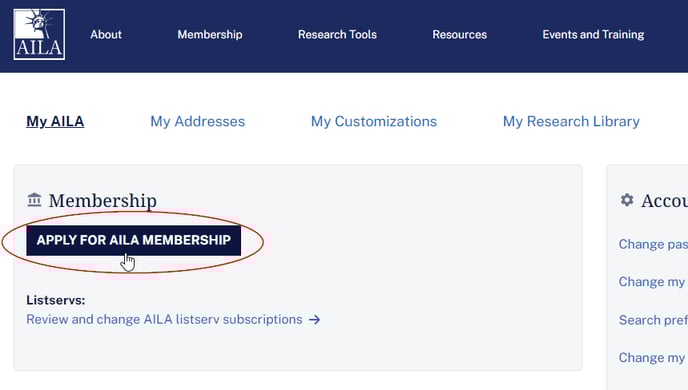Click the Membership section heading
Screen dimensions: 688x390
point(103,200)
